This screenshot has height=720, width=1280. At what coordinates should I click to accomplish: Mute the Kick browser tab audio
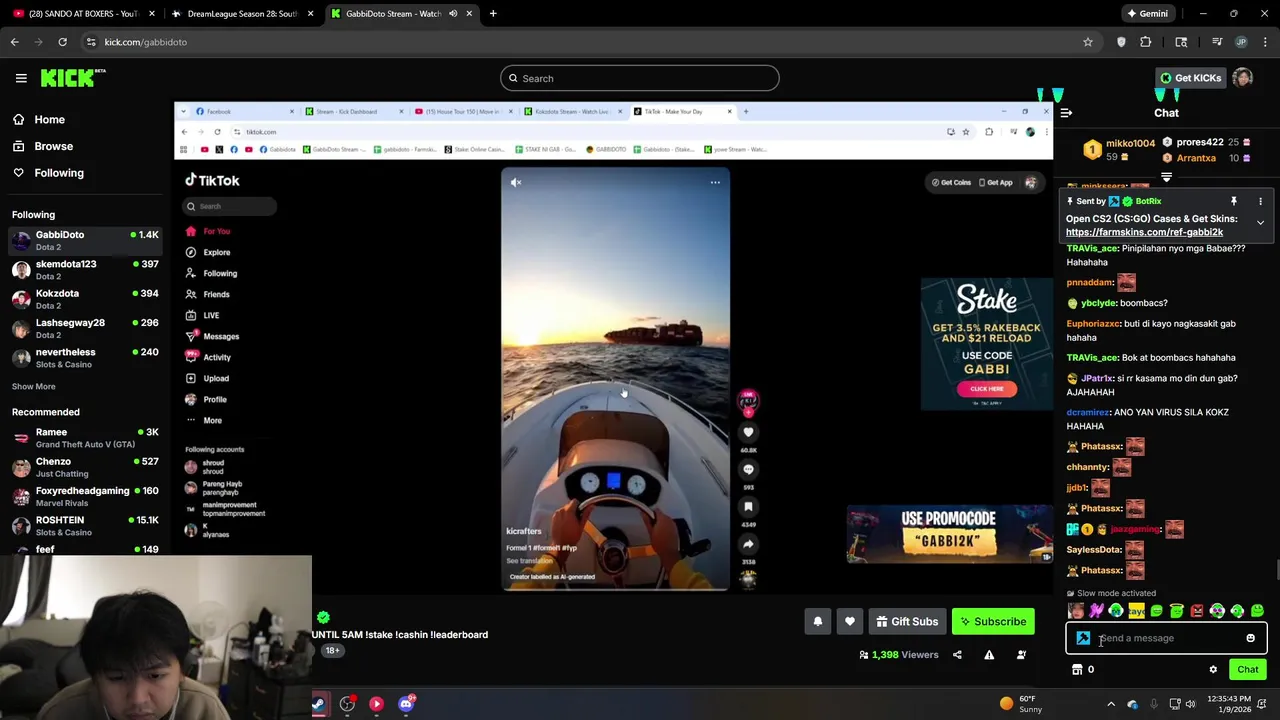tap(453, 14)
